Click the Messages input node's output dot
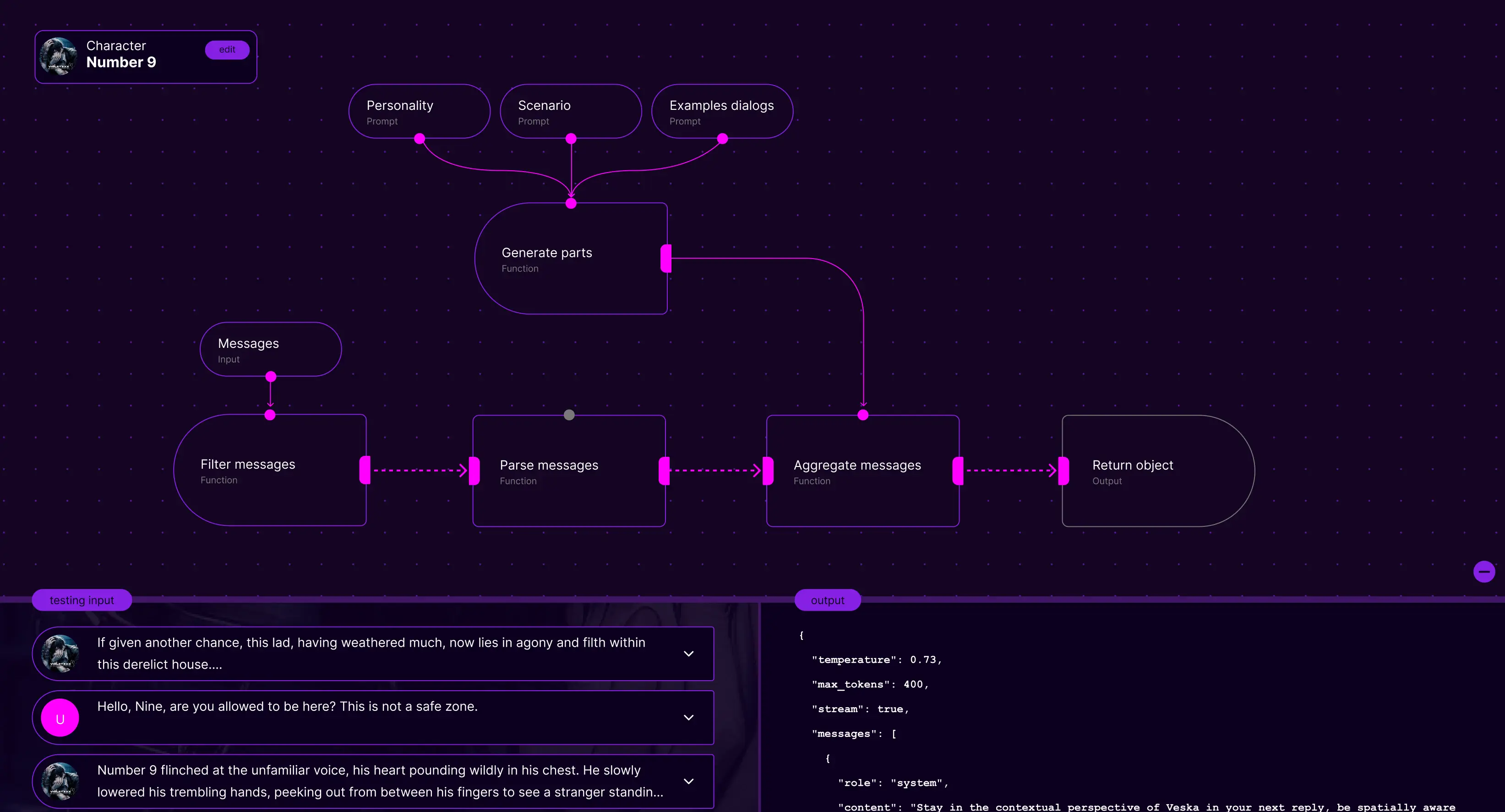This screenshot has width=1505, height=812. tap(271, 377)
